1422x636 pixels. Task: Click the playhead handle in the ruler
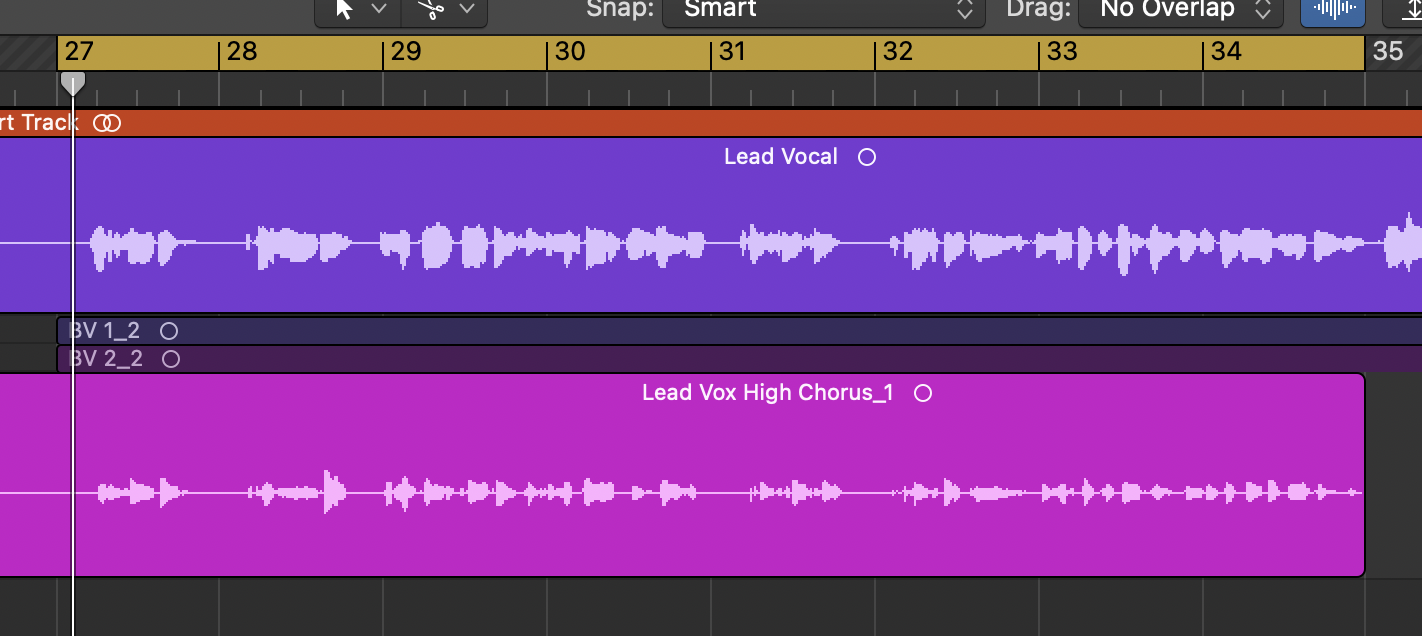pos(73,83)
